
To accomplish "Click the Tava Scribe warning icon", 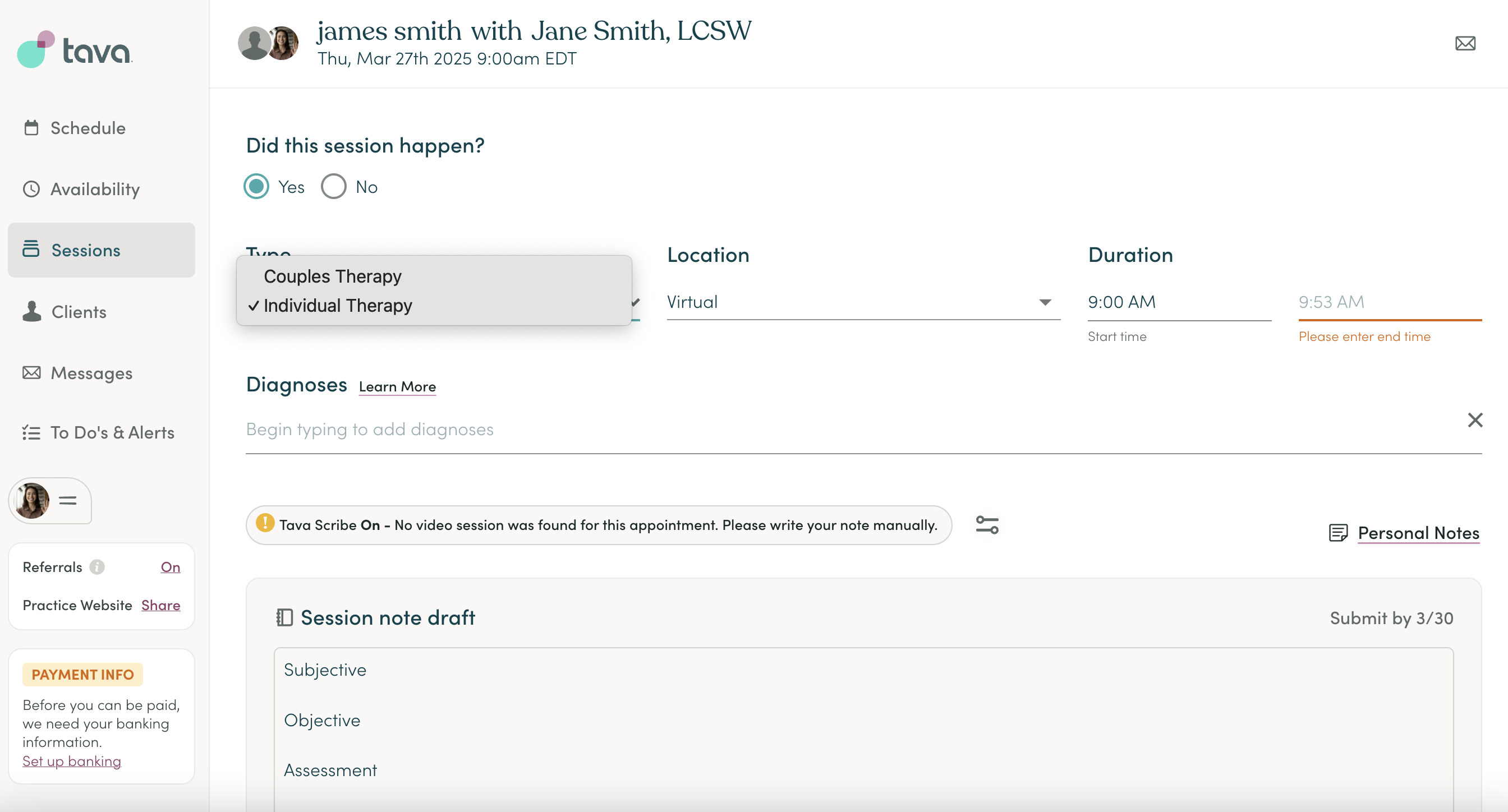I will click(265, 523).
